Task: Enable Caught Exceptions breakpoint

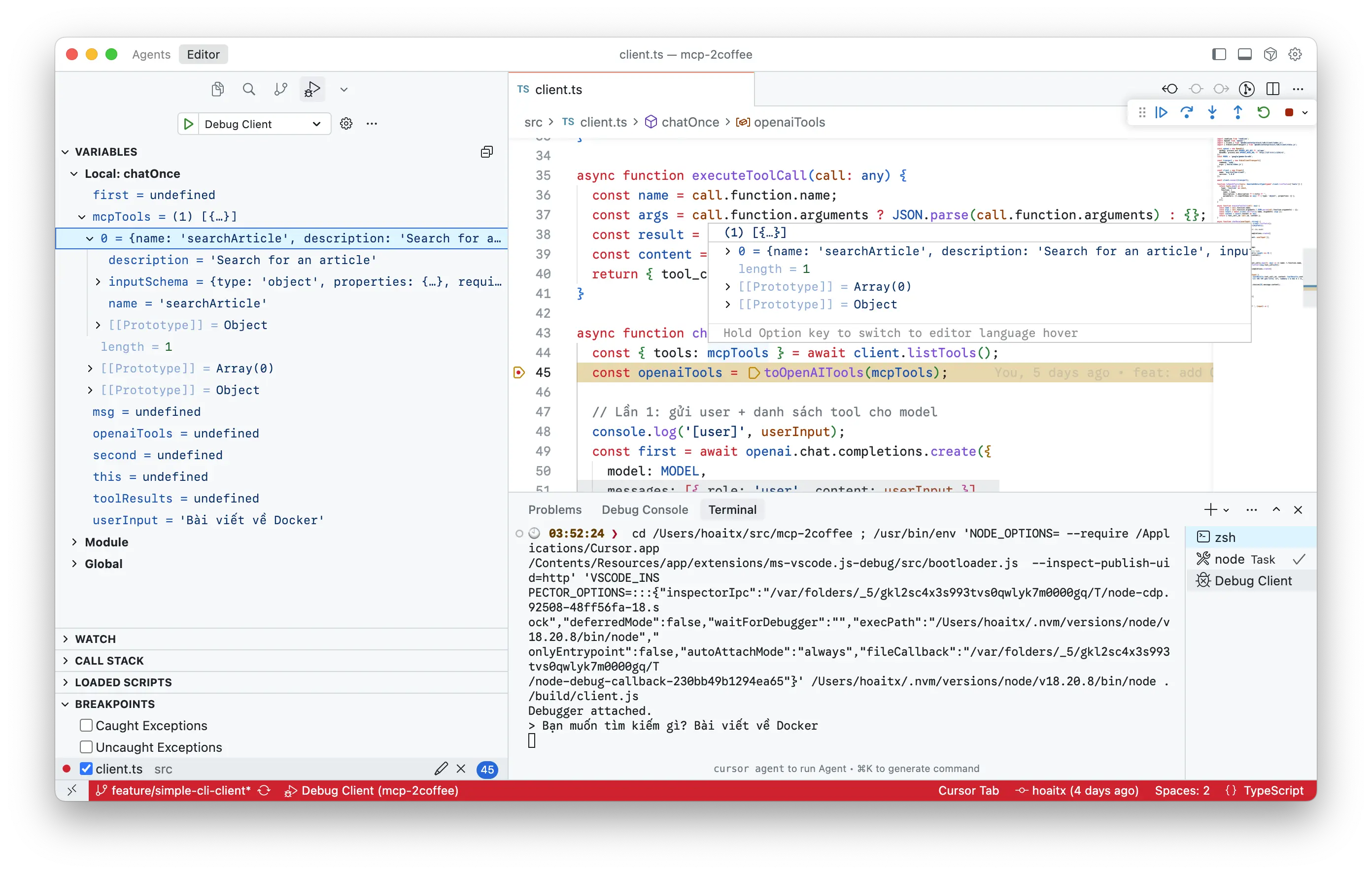Action: (x=87, y=725)
